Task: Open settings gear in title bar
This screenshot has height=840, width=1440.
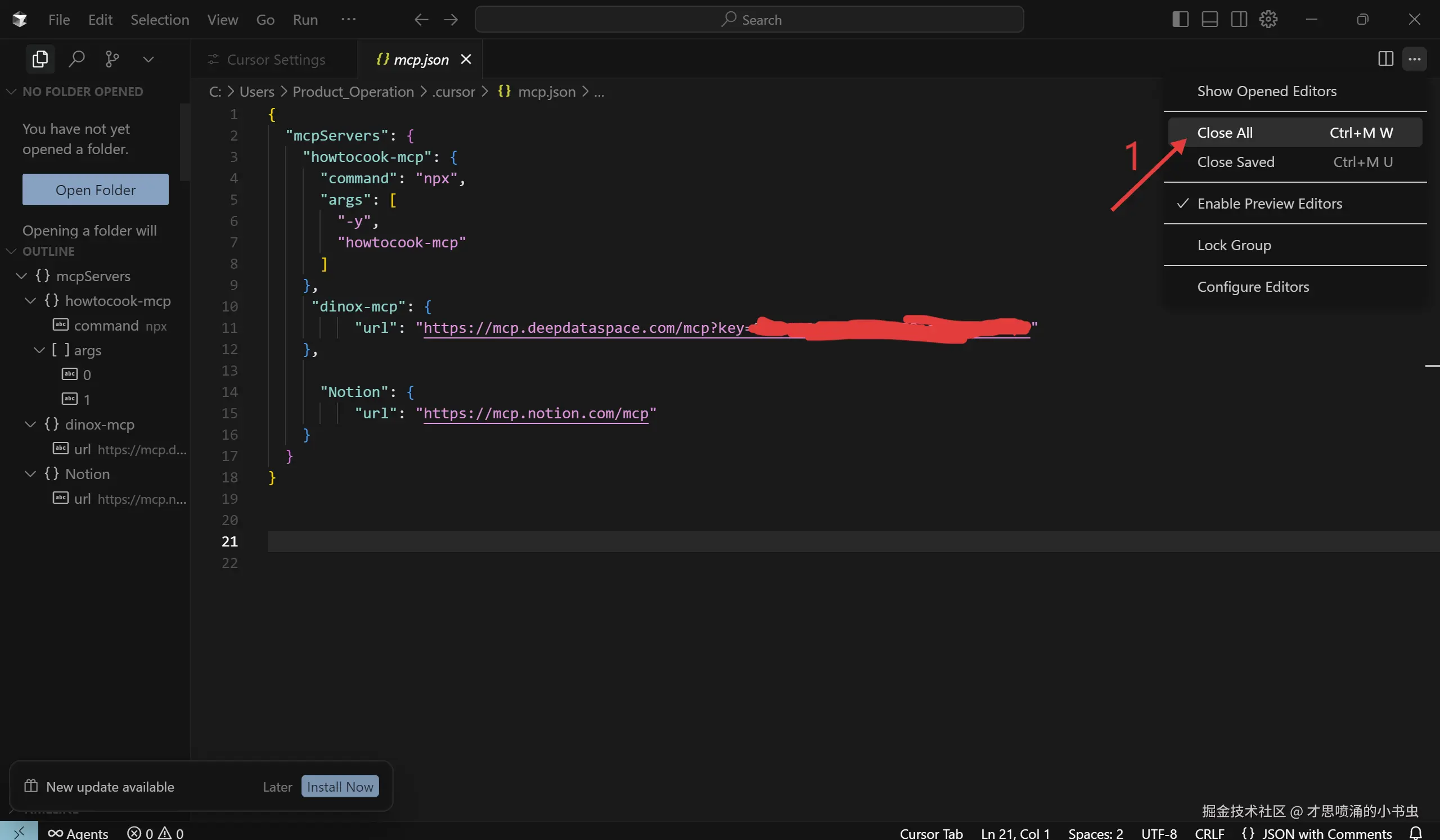Action: [1267, 20]
